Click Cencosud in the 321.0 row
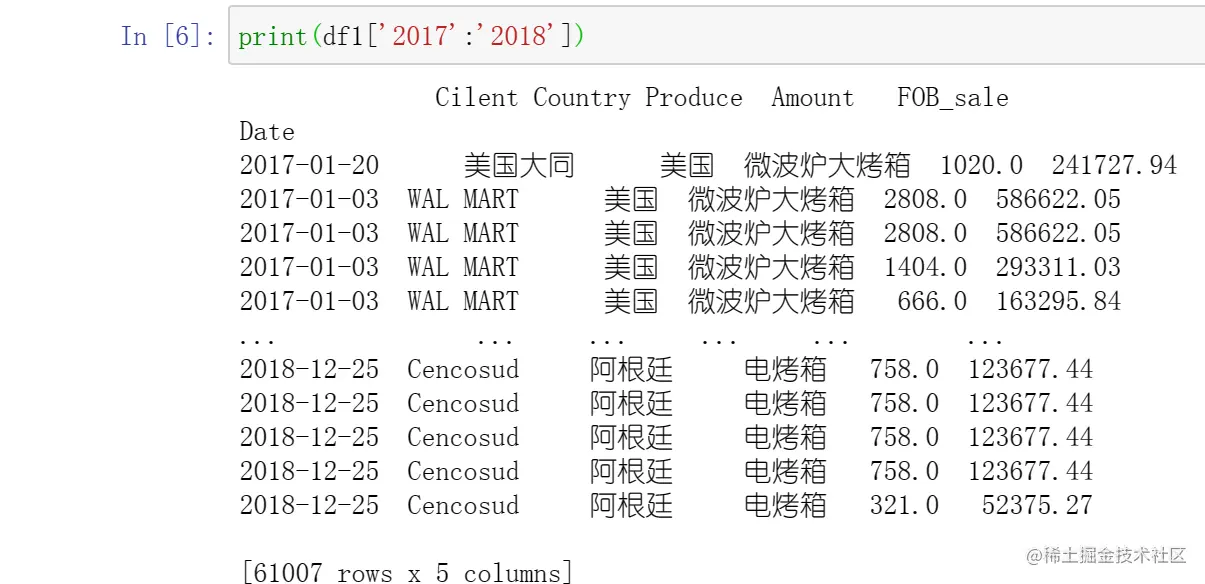This screenshot has width=1205, height=584. [x=463, y=506]
